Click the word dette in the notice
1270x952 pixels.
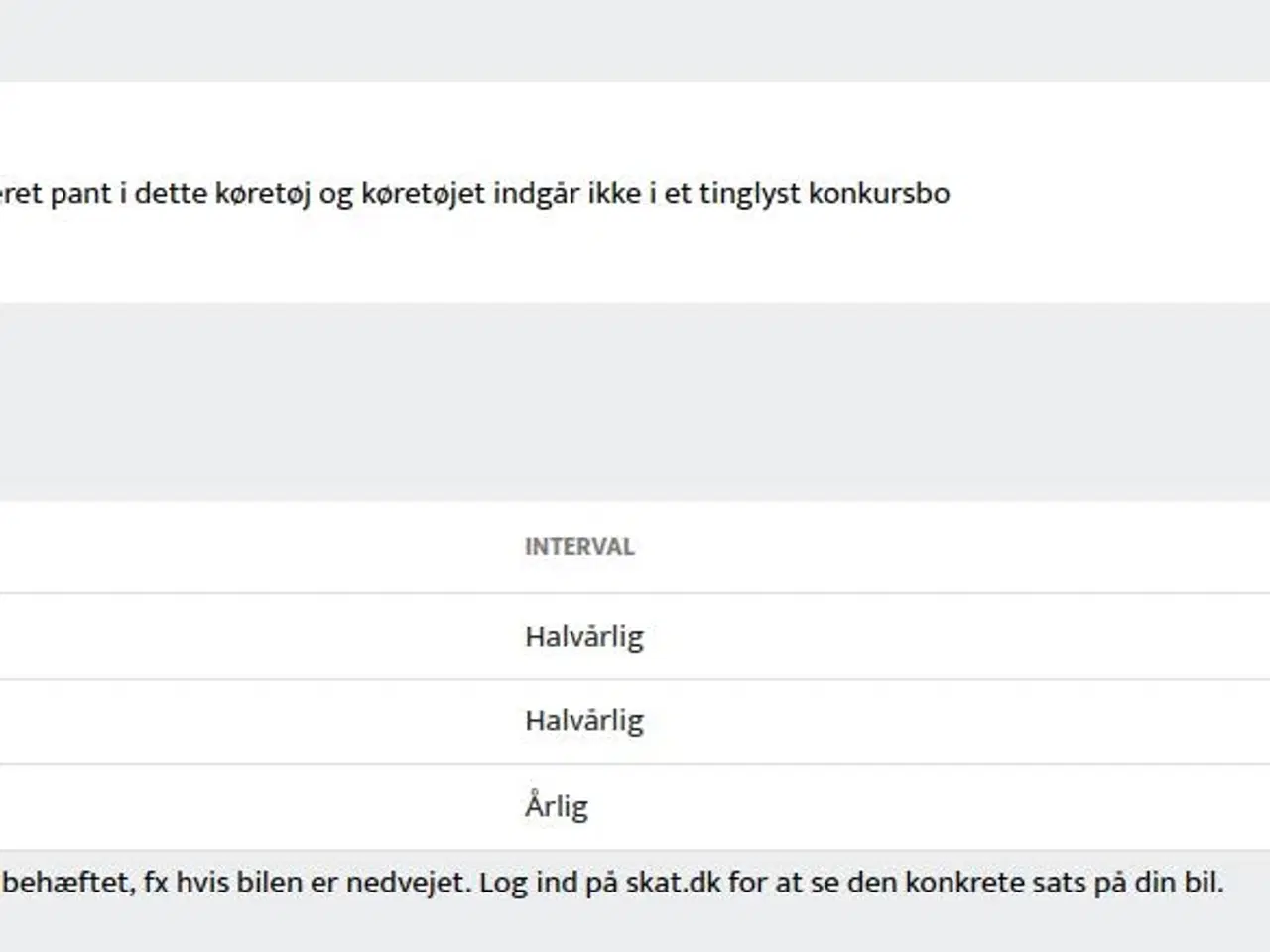click(171, 192)
